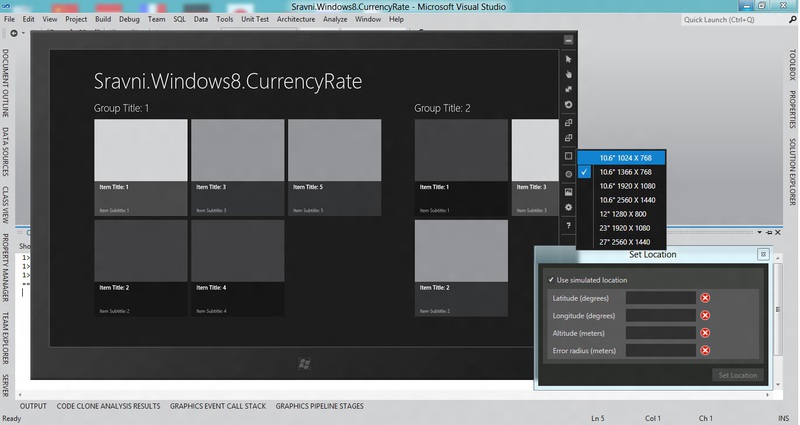Image resolution: width=800 pixels, height=425 pixels.
Task: Open the Debug menu
Action: (129, 19)
